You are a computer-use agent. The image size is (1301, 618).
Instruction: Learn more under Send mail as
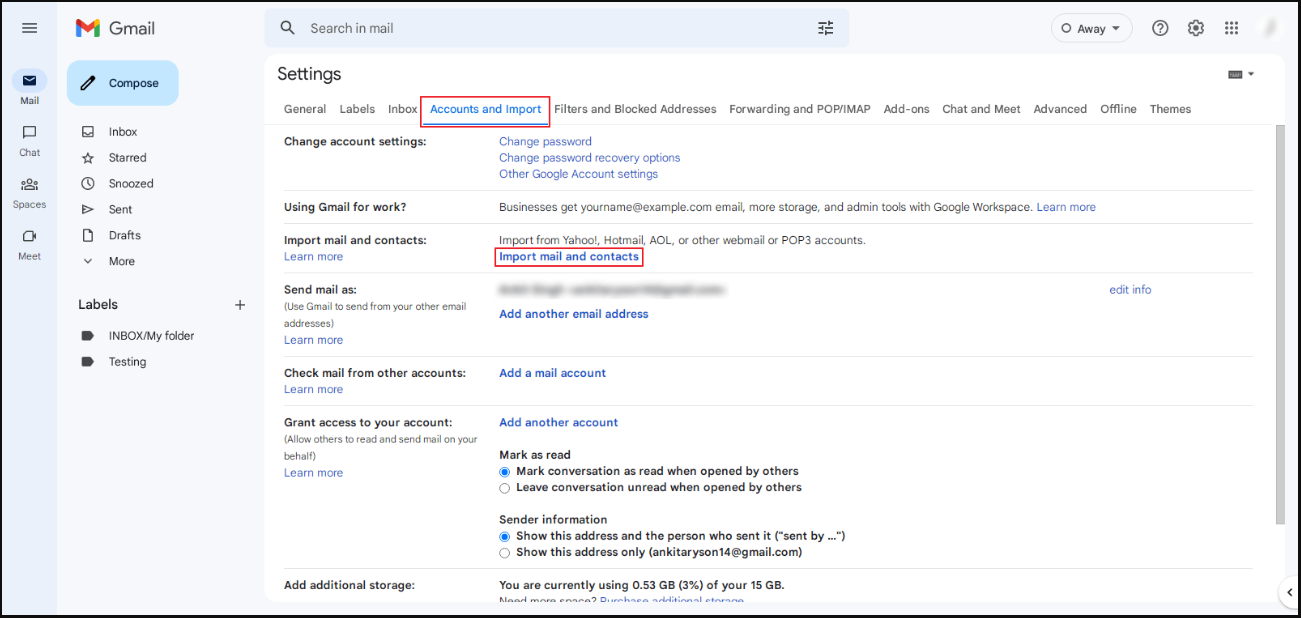tap(313, 340)
